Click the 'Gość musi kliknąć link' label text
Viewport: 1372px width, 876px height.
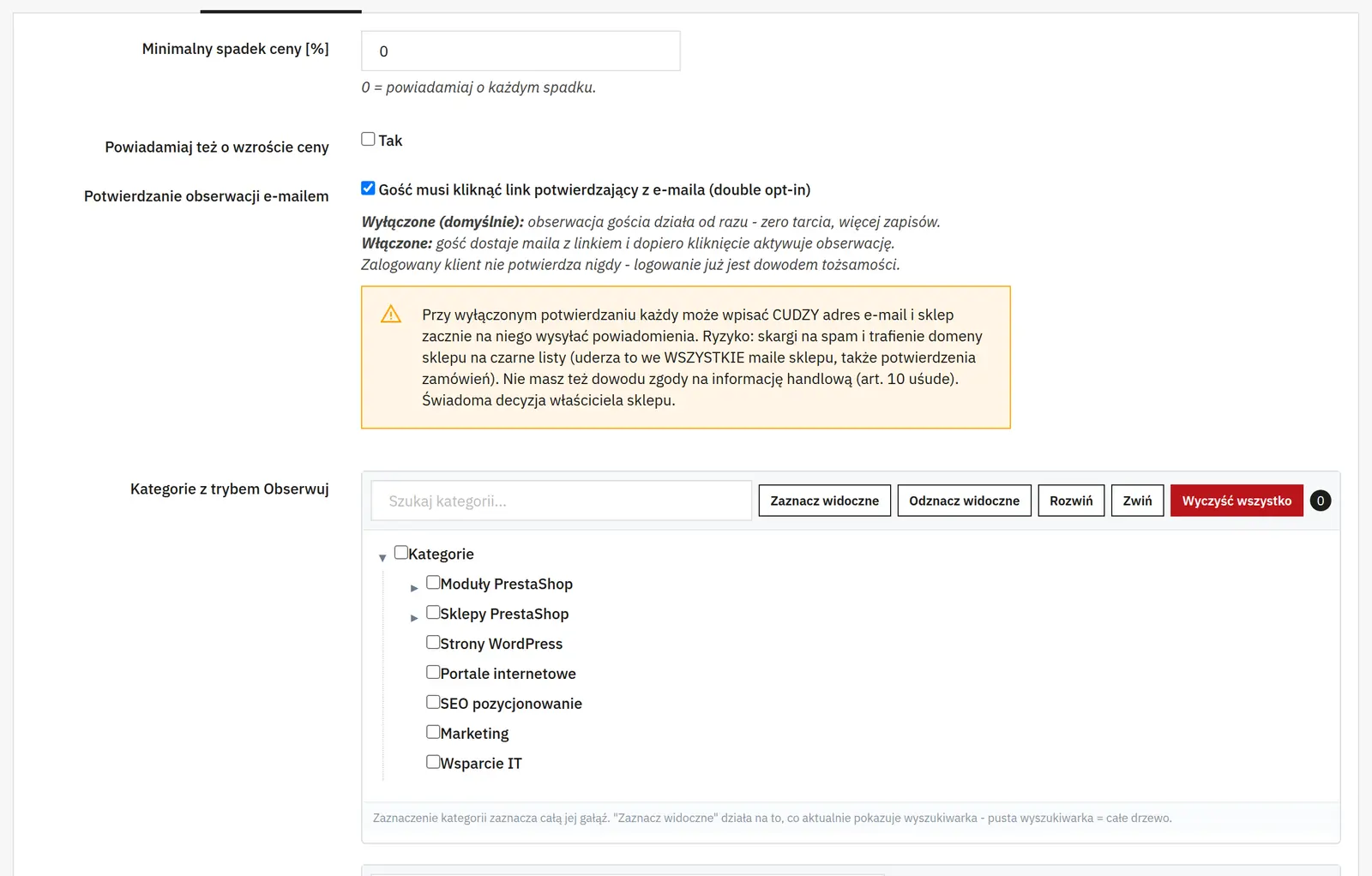[594, 189]
